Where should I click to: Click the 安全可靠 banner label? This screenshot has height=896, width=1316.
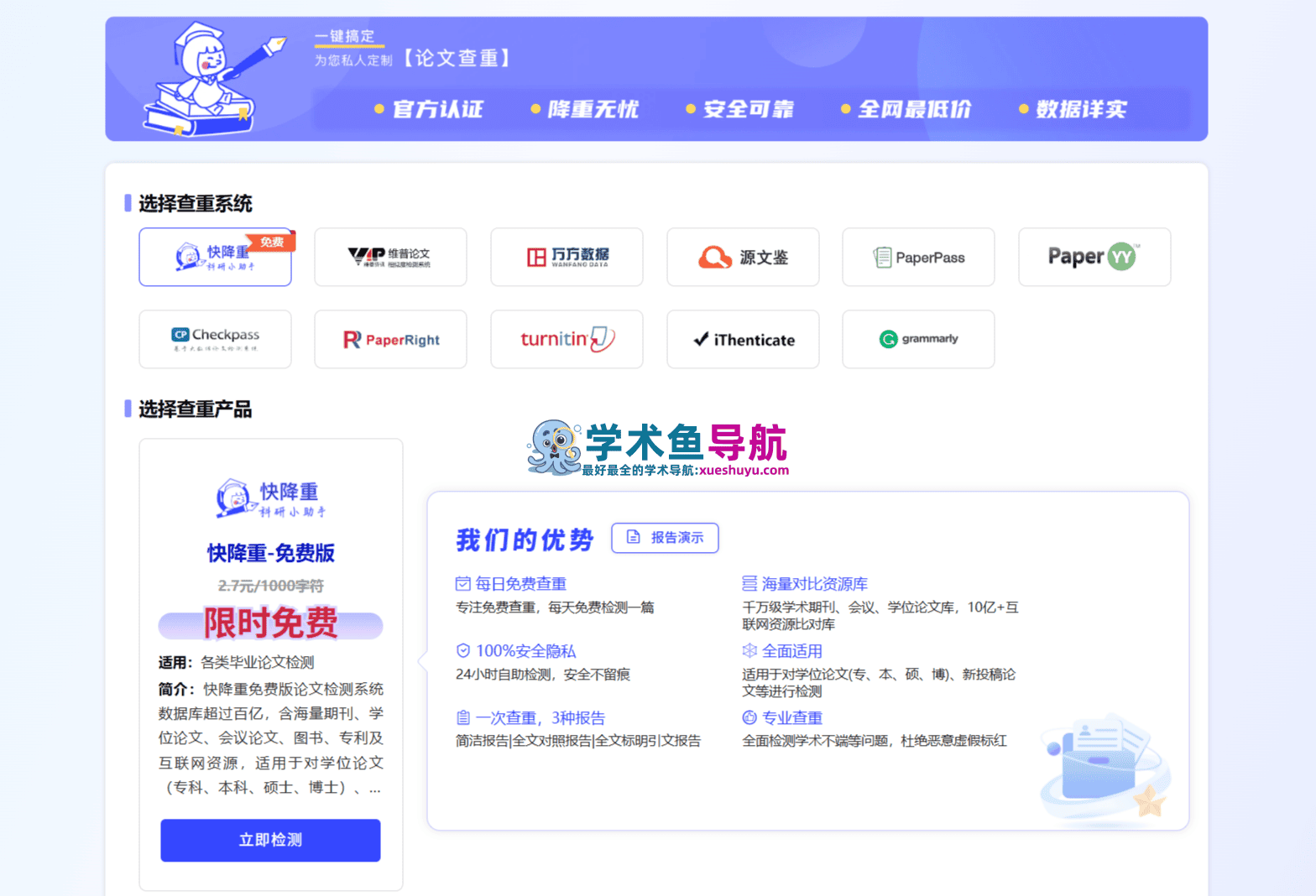[x=749, y=109]
